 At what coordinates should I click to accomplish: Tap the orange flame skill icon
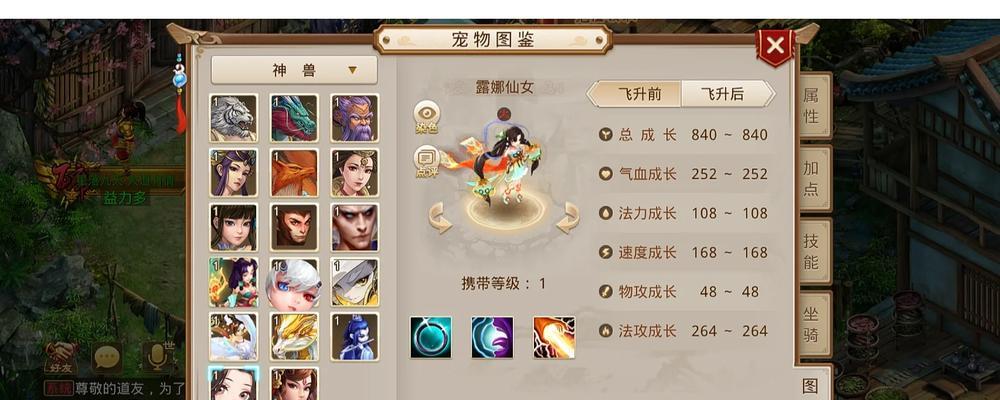click(554, 337)
